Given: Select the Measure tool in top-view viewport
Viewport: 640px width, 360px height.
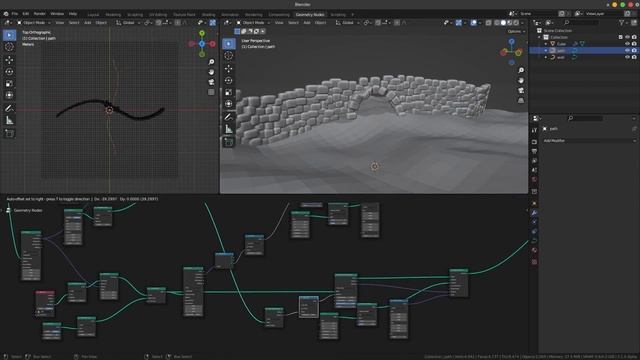Looking at the screenshot, I should point(9,121).
